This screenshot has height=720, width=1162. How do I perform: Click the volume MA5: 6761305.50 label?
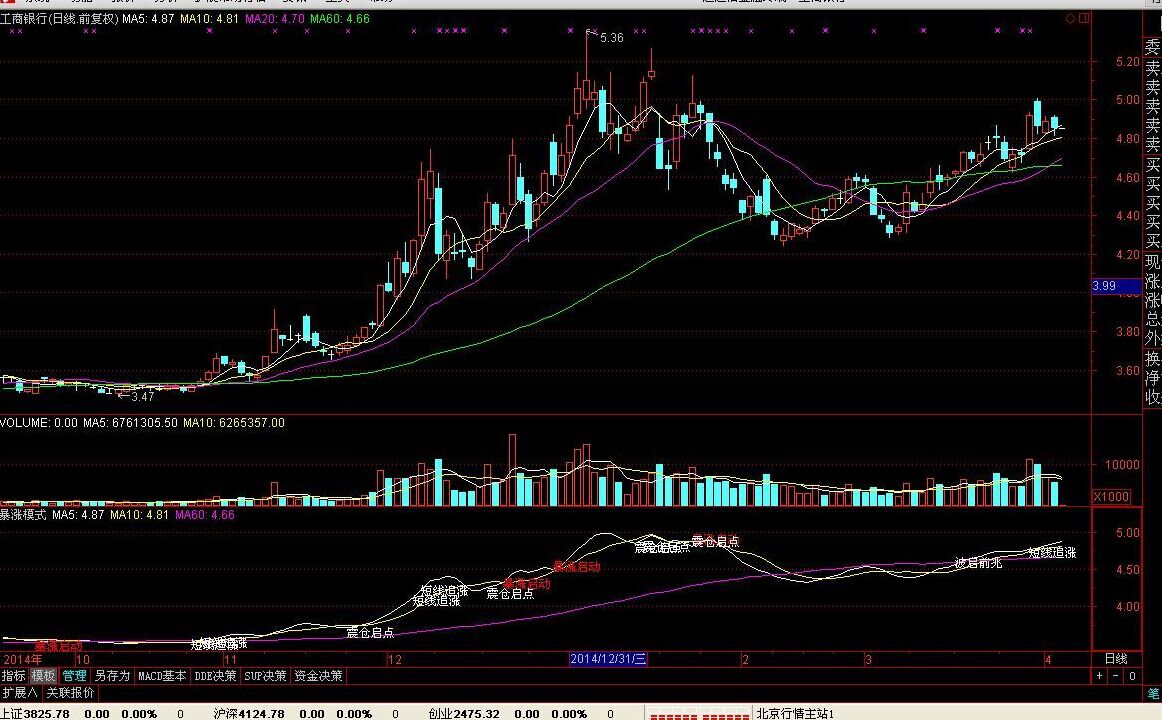tap(130, 423)
